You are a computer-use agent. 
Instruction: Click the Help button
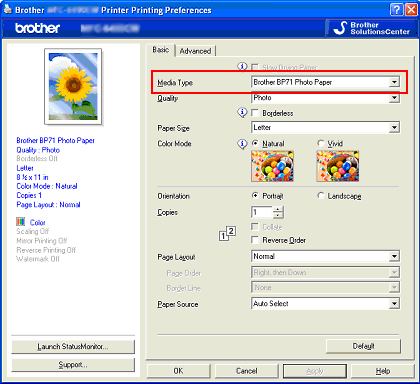point(383,371)
